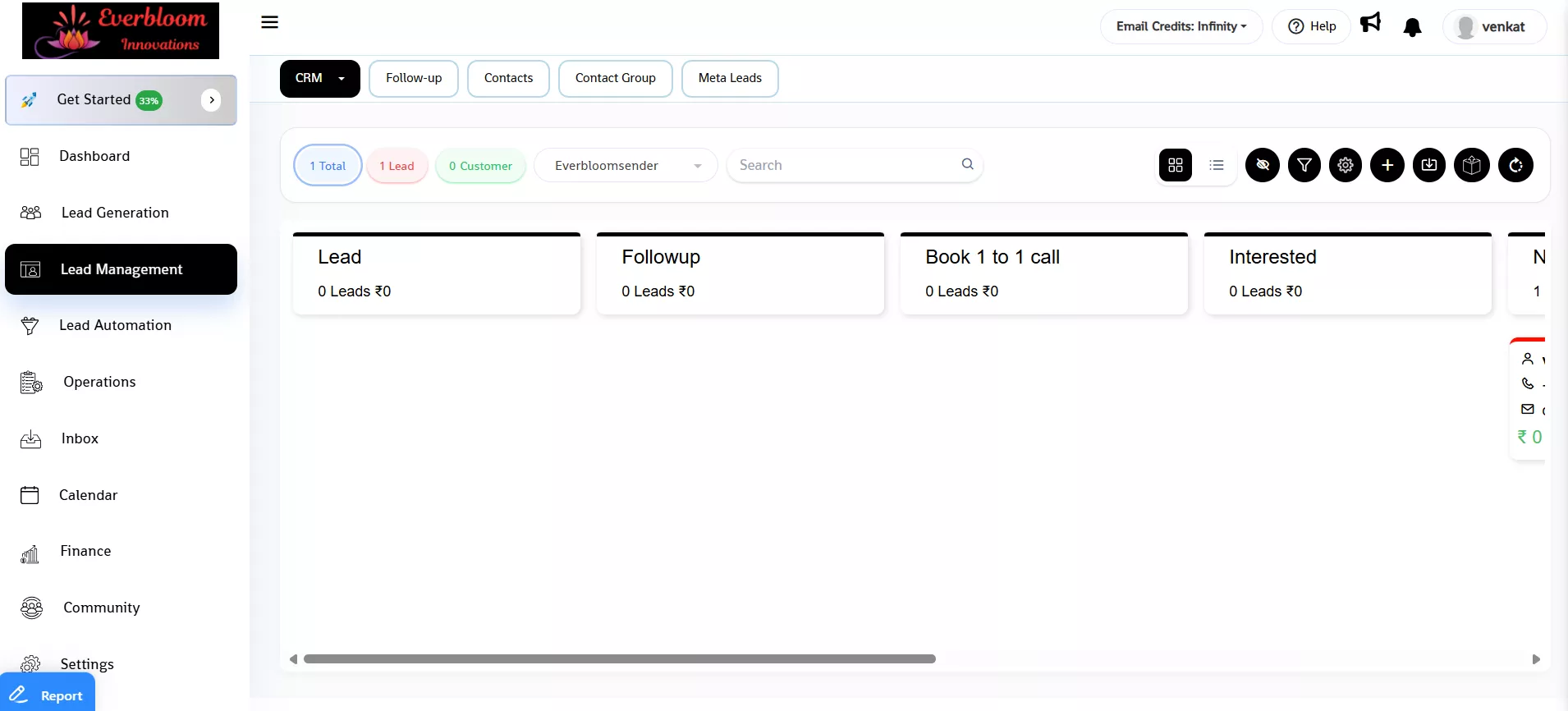Screen dimensions: 1568x711
Task: Click the import download-tray icon
Action: [x=1429, y=165]
